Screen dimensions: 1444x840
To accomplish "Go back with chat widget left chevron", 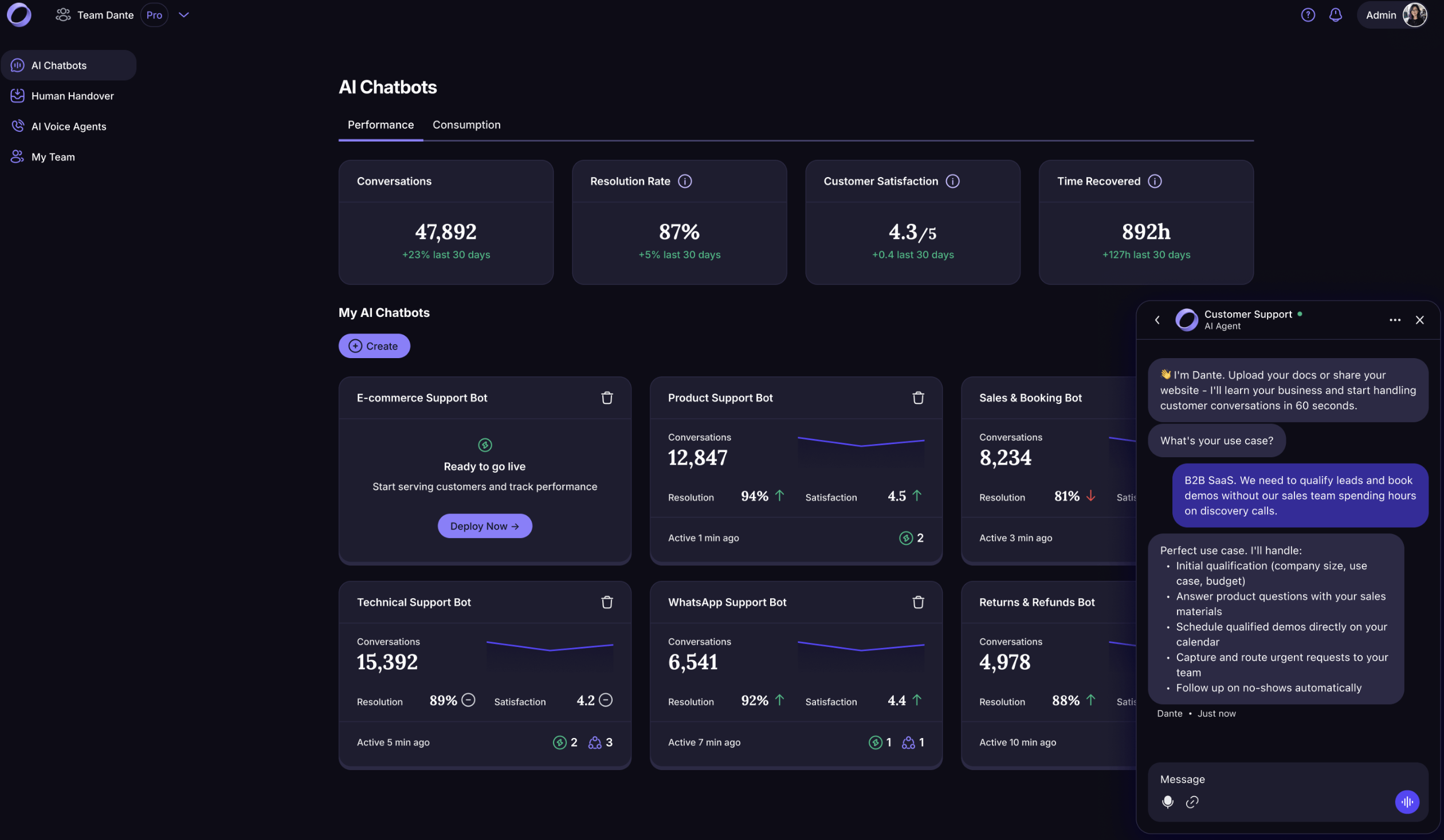I will 1157,320.
